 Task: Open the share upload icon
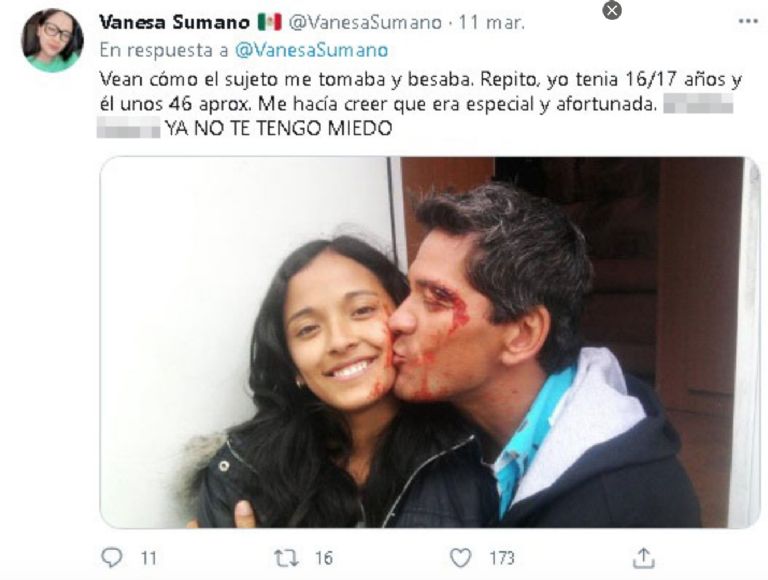(644, 558)
